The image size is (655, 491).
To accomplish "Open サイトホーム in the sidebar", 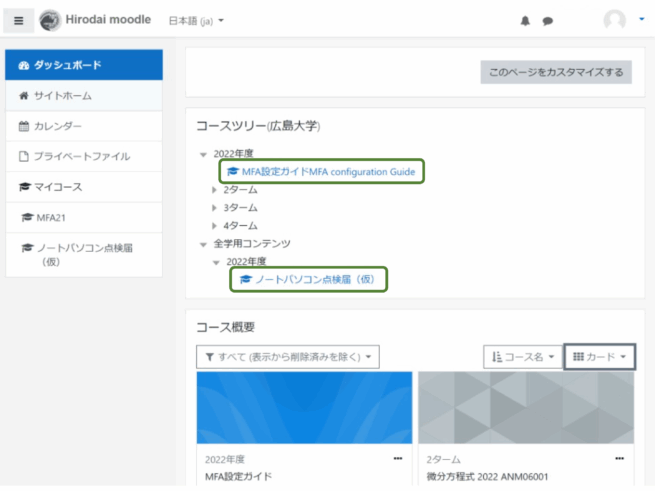I will coord(84,96).
